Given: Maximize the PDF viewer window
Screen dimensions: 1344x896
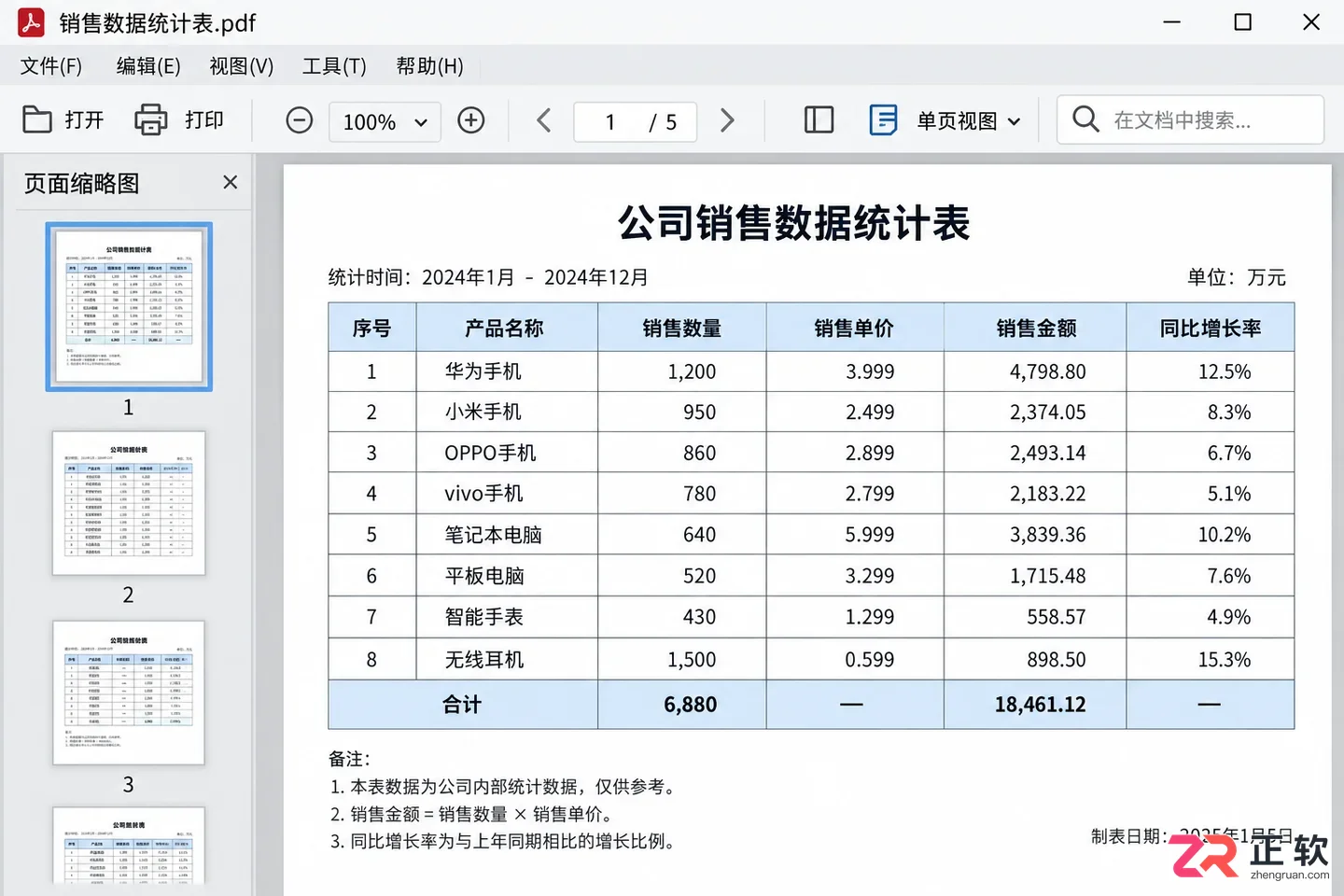Looking at the screenshot, I should pos(1242,21).
